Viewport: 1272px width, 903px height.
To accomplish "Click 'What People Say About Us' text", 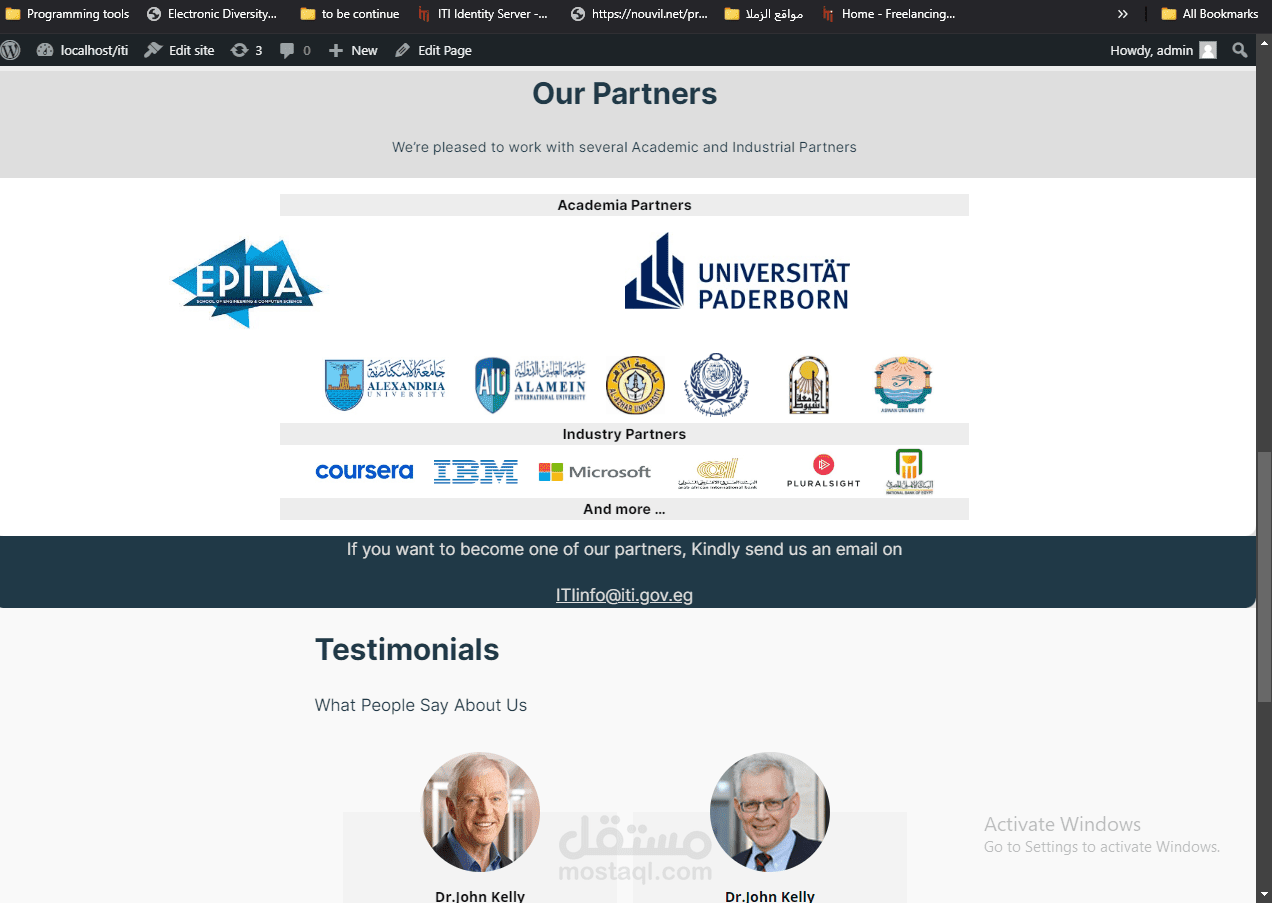I will pyautogui.click(x=421, y=705).
